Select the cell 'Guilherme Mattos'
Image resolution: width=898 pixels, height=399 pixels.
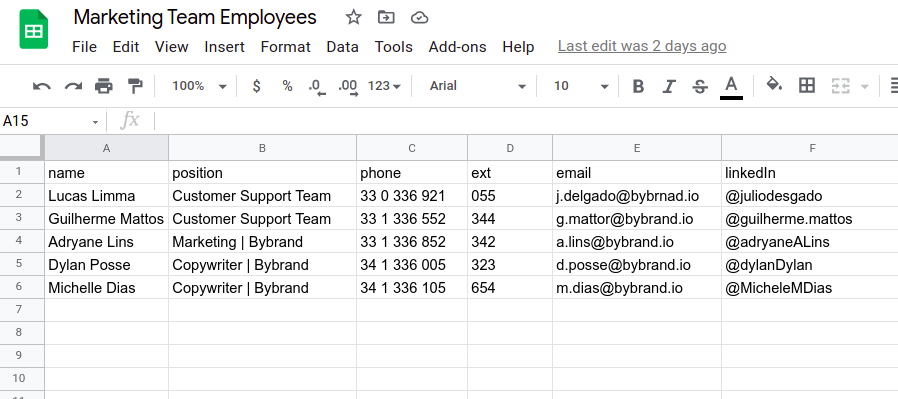[x=107, y=219]
